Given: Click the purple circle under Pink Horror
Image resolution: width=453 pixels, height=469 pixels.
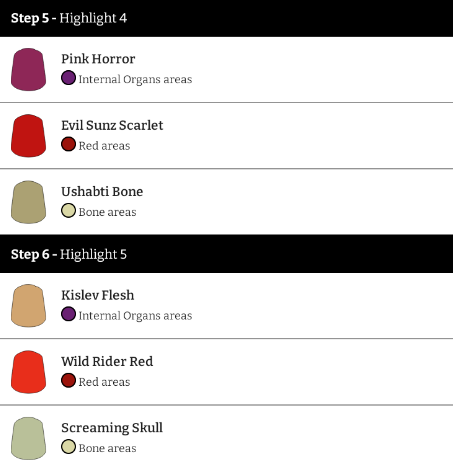Looking at the screenshot, I should click(x=68, y=78).
